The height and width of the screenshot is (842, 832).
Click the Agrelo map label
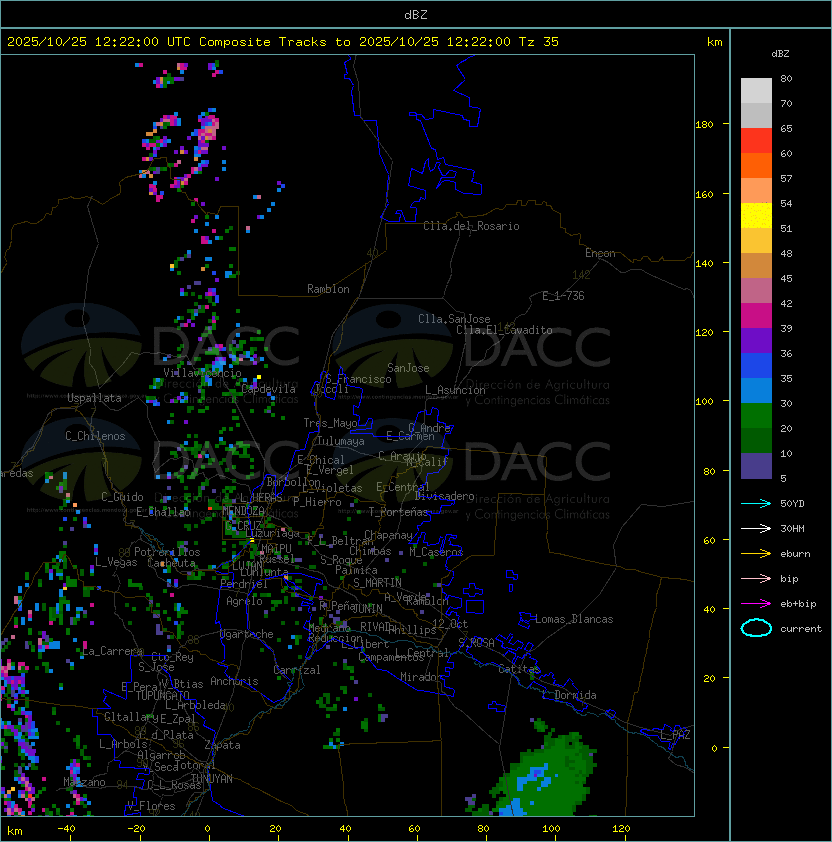click(244, 601)
